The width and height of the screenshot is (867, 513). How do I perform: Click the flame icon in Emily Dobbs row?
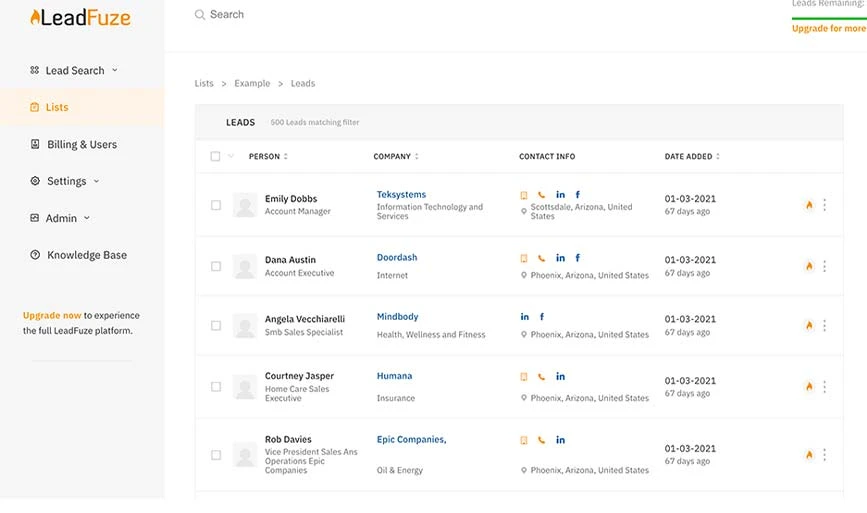pyautogui.click(x=809, y=205)
